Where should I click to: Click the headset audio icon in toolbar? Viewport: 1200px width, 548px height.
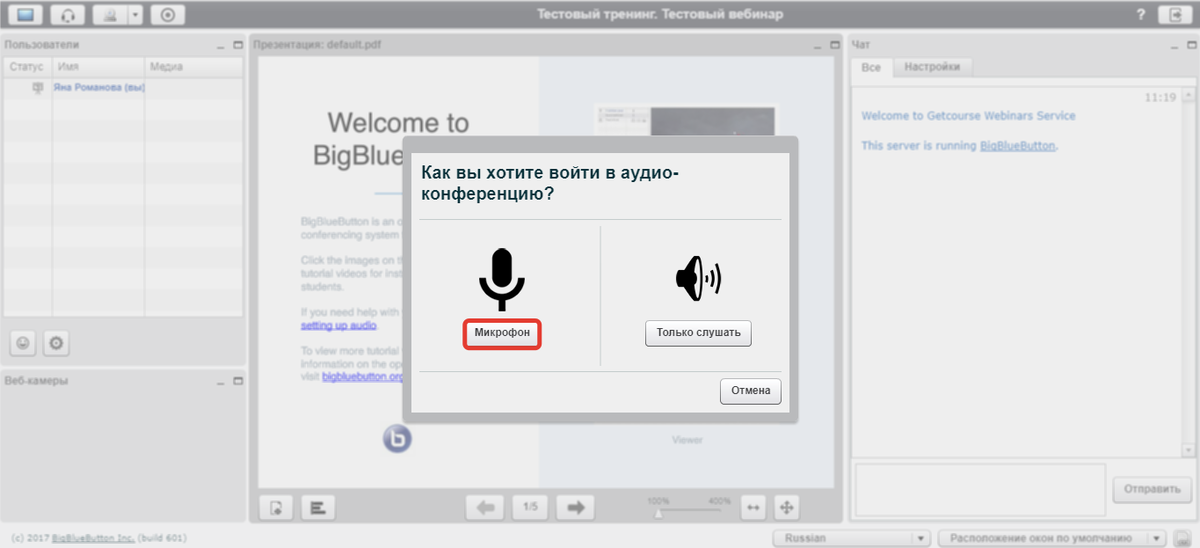point(68,15)
